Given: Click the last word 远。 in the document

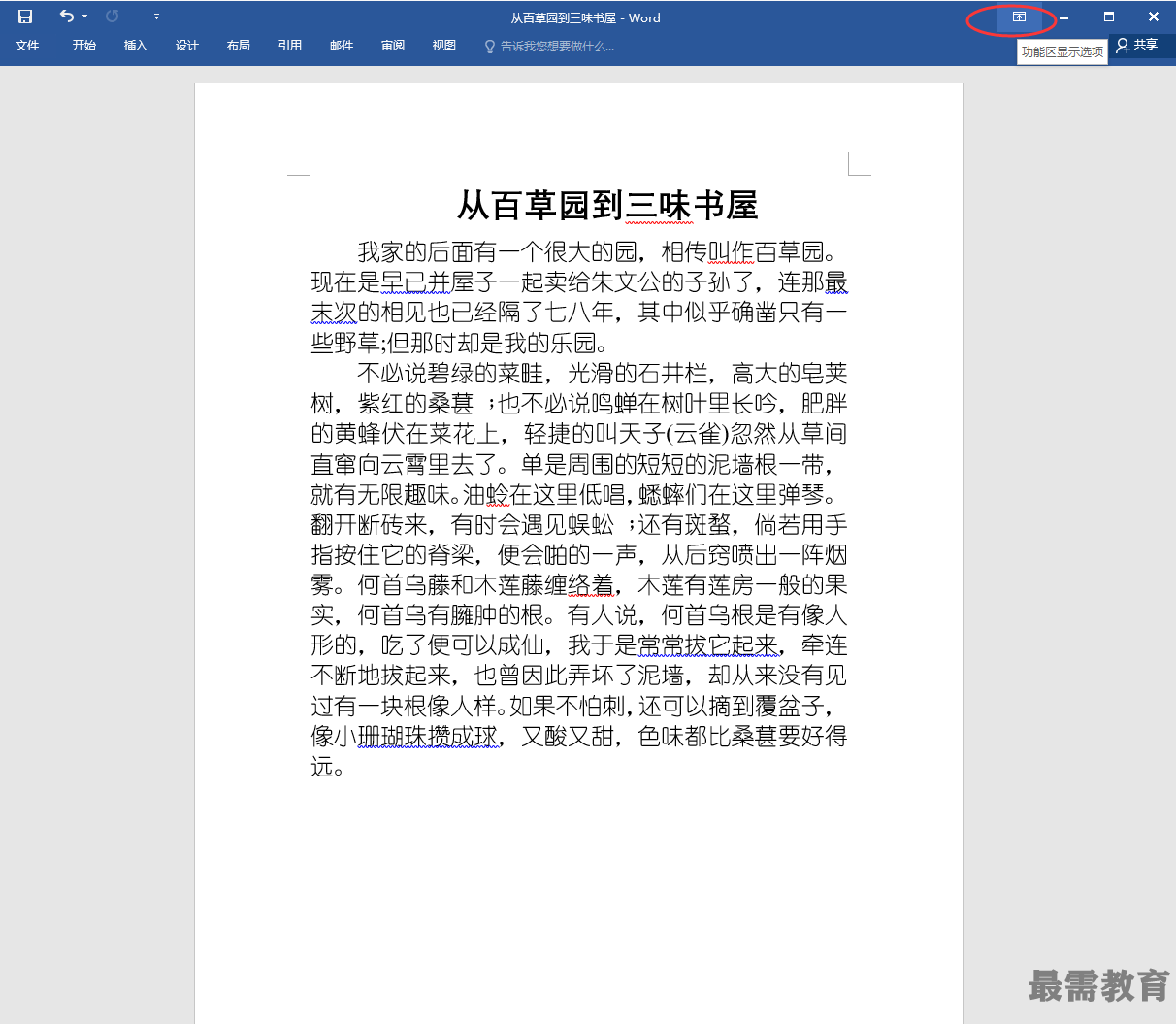Looking at the screenshot, I should click(x=328, y=767).
